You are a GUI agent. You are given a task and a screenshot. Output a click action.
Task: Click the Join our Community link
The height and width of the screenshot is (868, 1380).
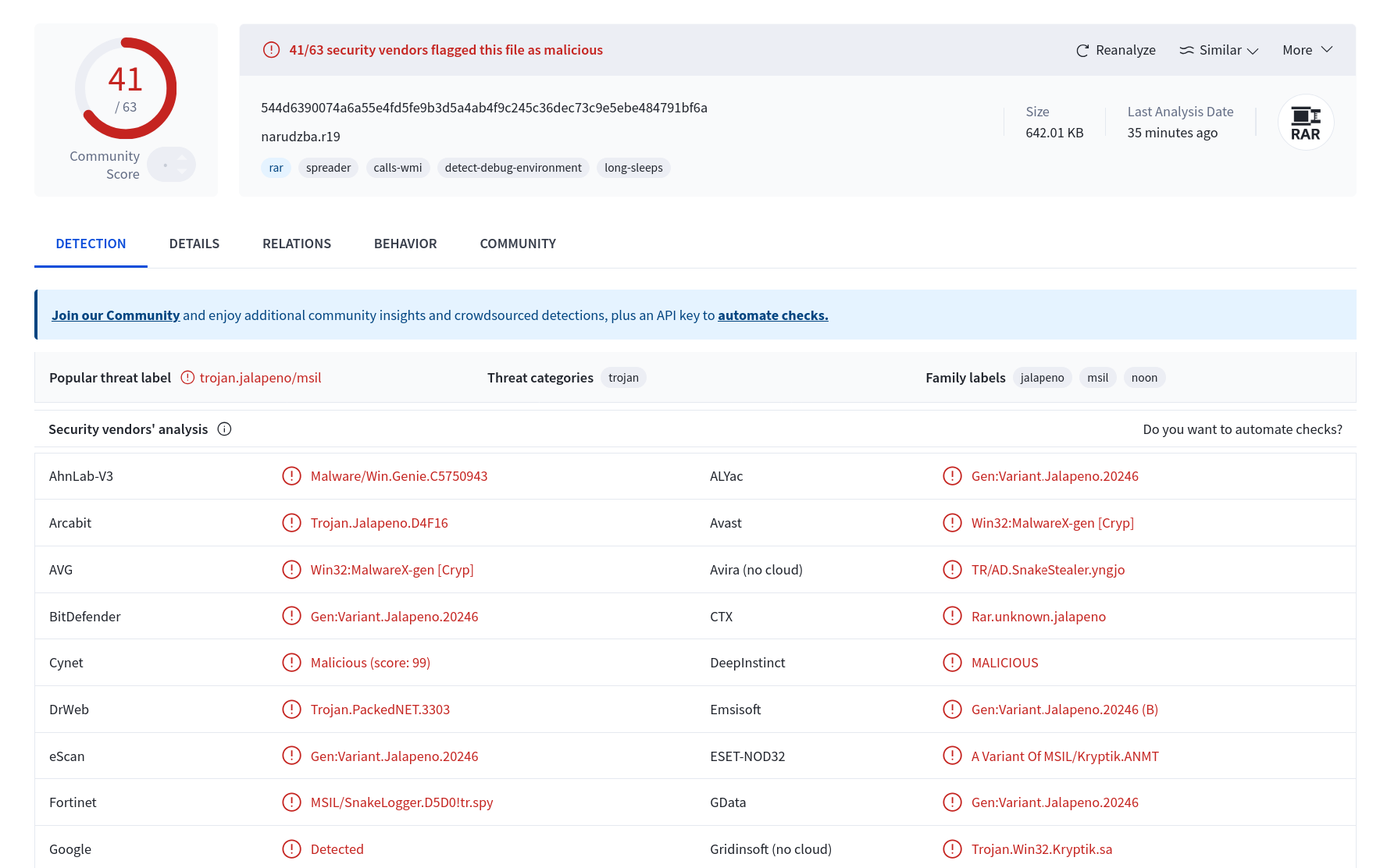(x=116, y=315)
